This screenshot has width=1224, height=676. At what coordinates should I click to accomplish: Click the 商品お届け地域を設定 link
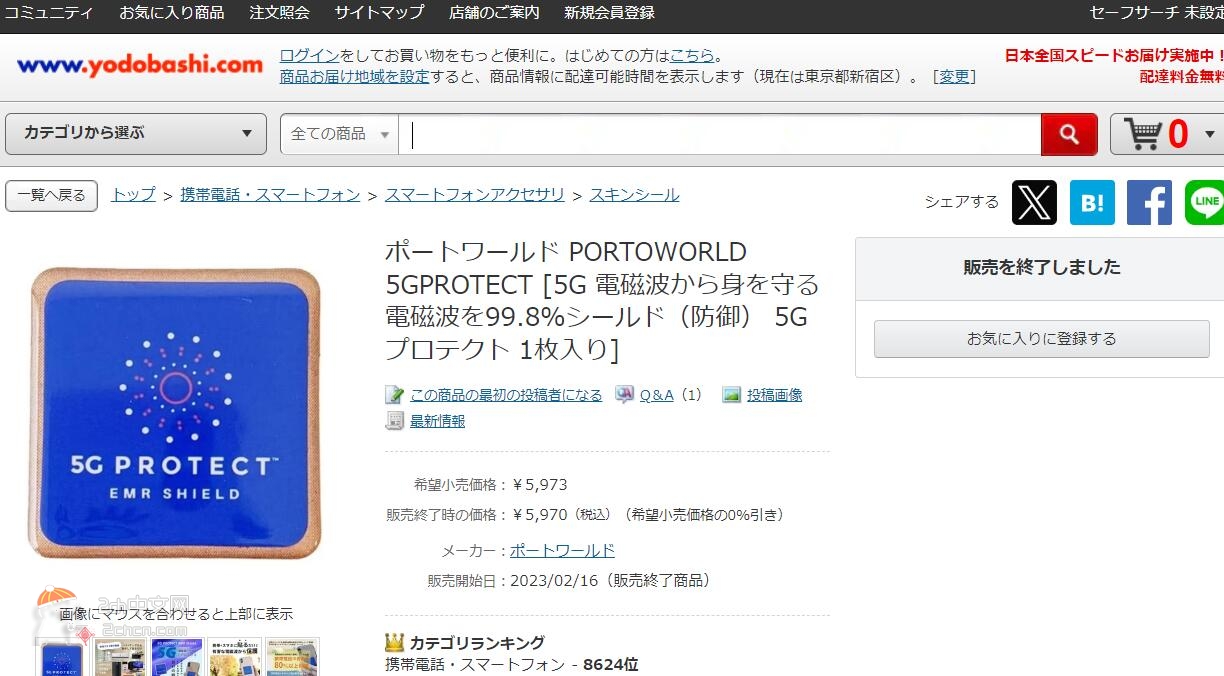pos(354,76)
